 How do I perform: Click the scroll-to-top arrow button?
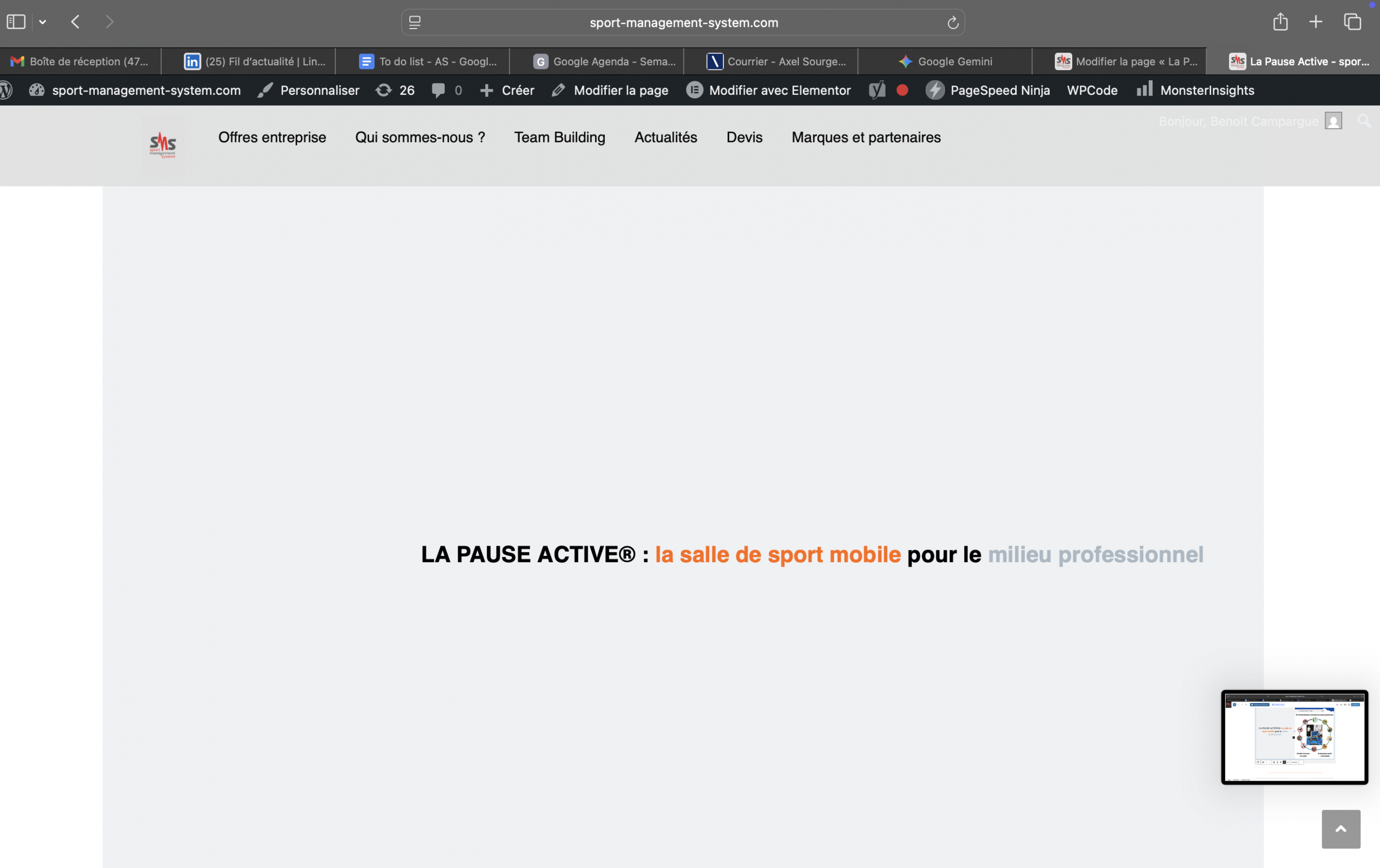1341,829
